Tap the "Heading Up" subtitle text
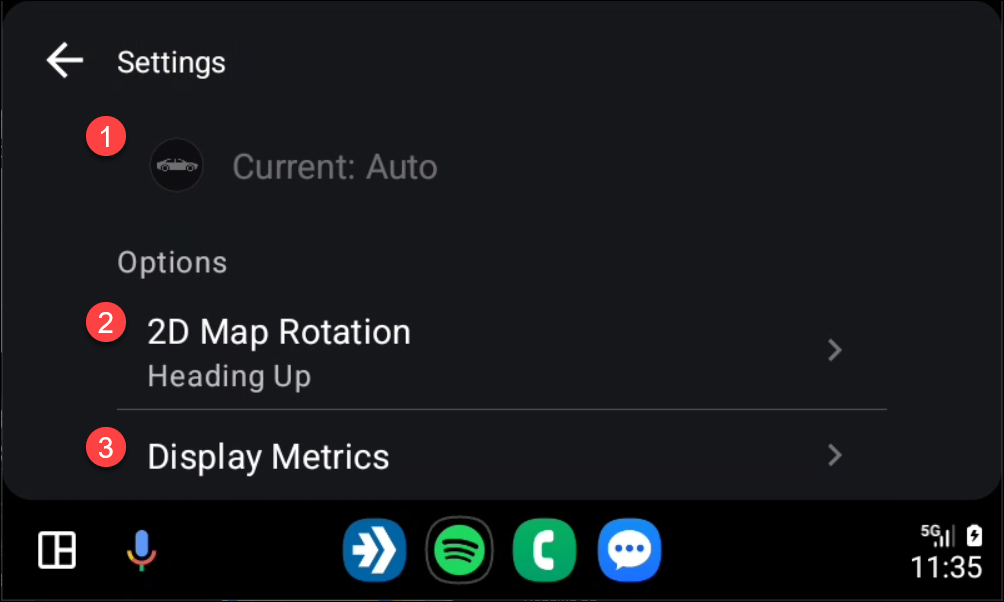Screen dimensions: 1004x602 (x=229, y=377)
